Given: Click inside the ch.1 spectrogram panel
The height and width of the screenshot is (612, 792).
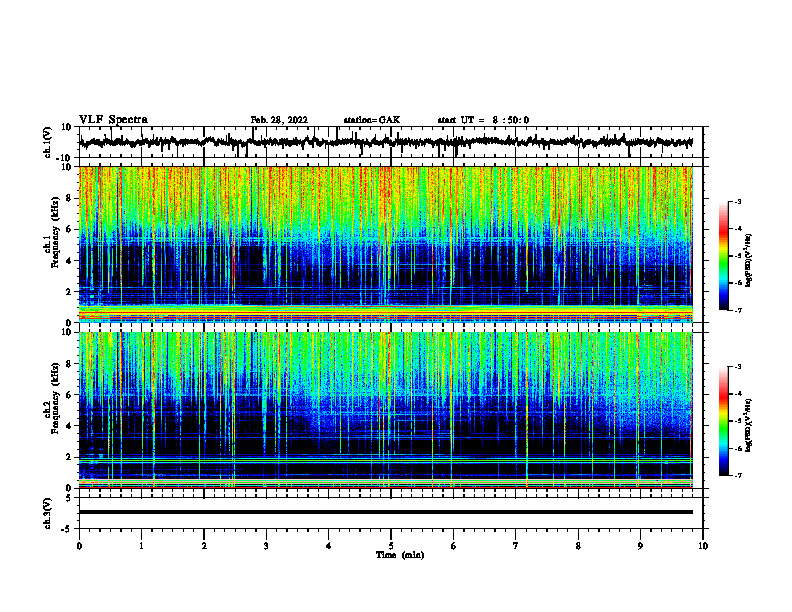Looking at the screenshot, I should 385,244.
